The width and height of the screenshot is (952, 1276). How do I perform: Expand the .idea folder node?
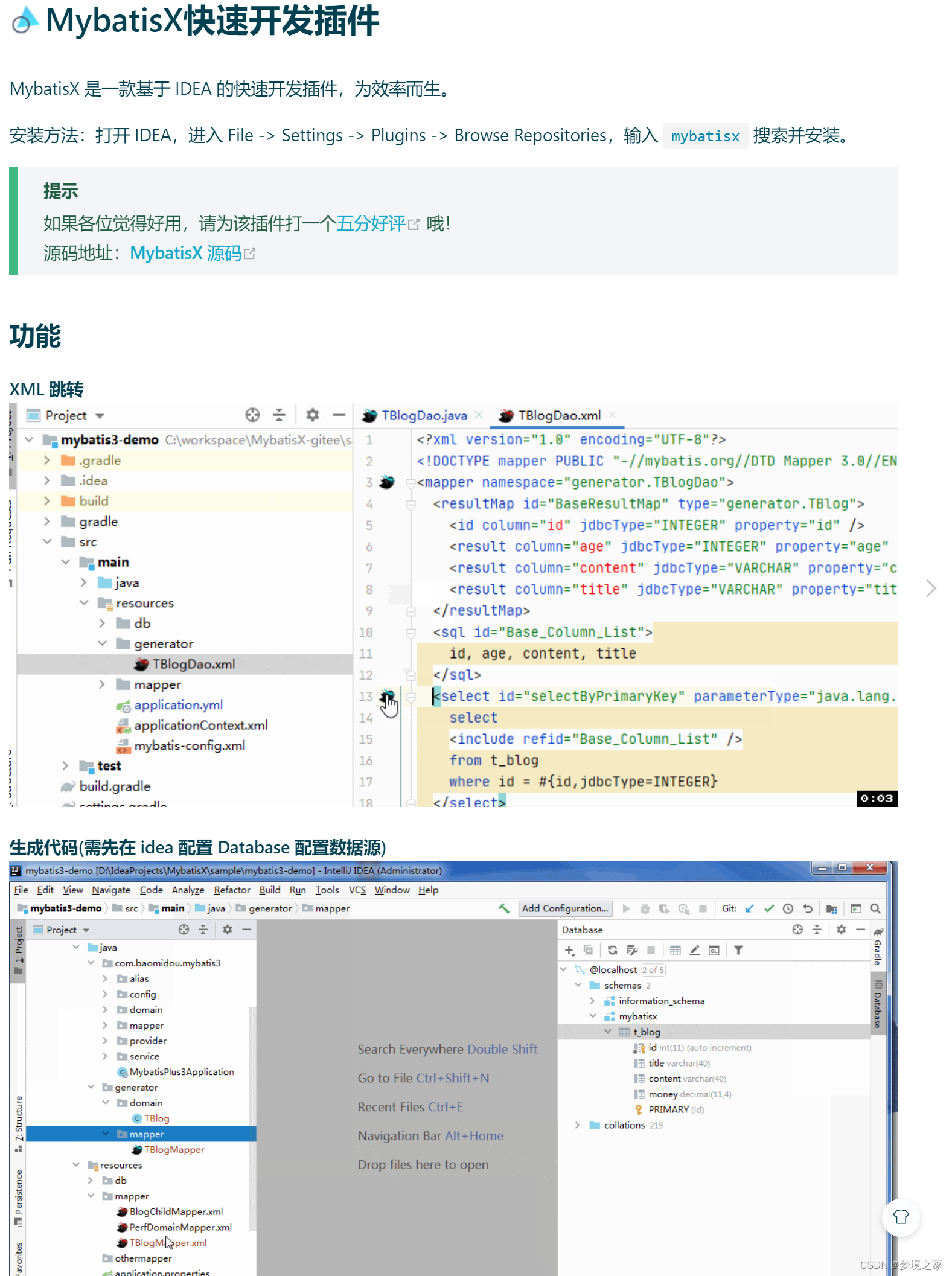click(47, 481)
